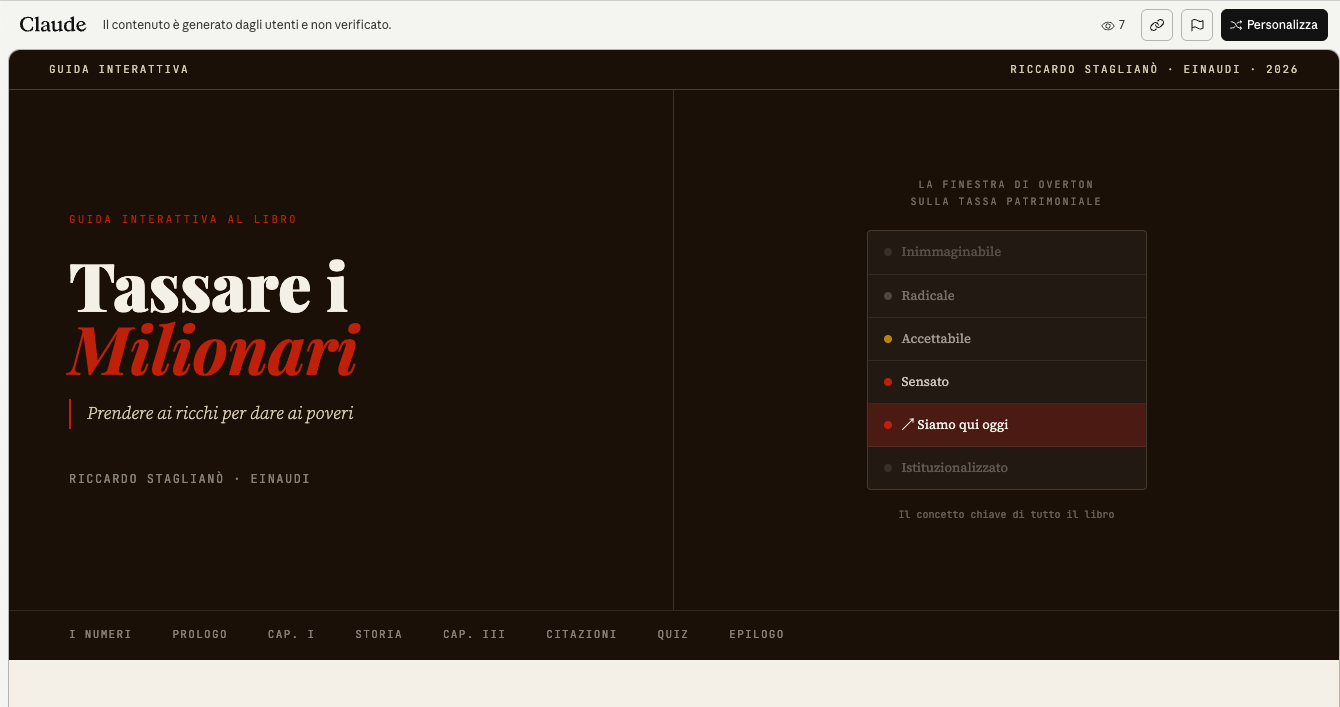Copy link with the chain icon button

1157,25
